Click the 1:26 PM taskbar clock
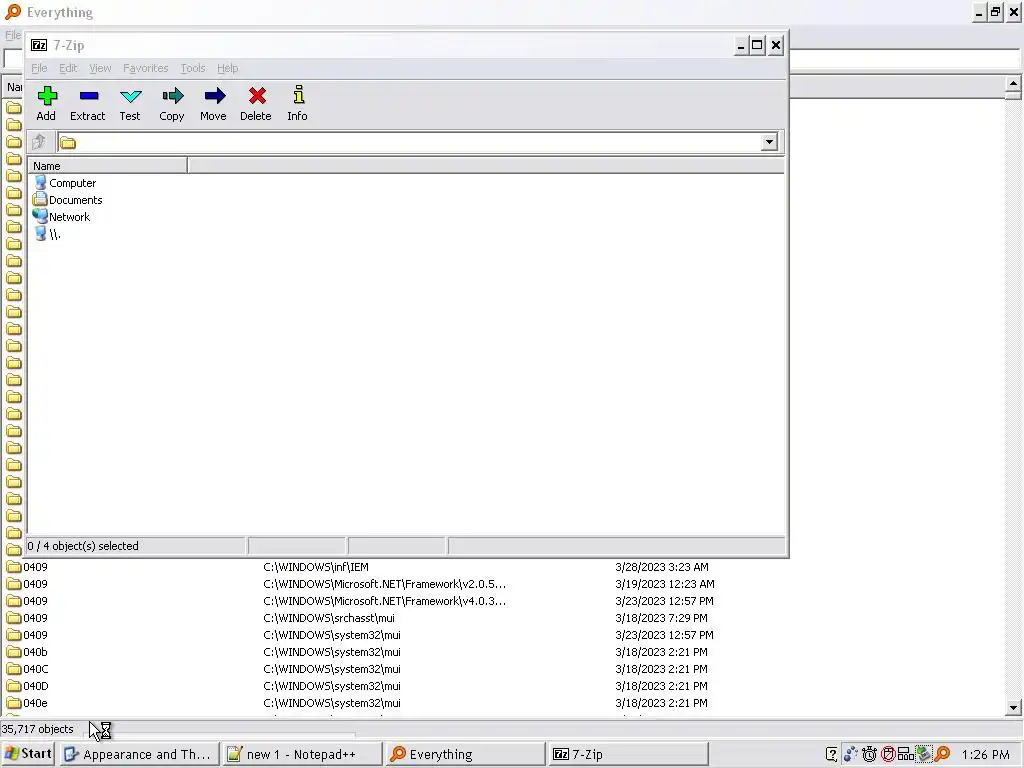This screenshot has width=1024, height=768. tap(985, 755)
